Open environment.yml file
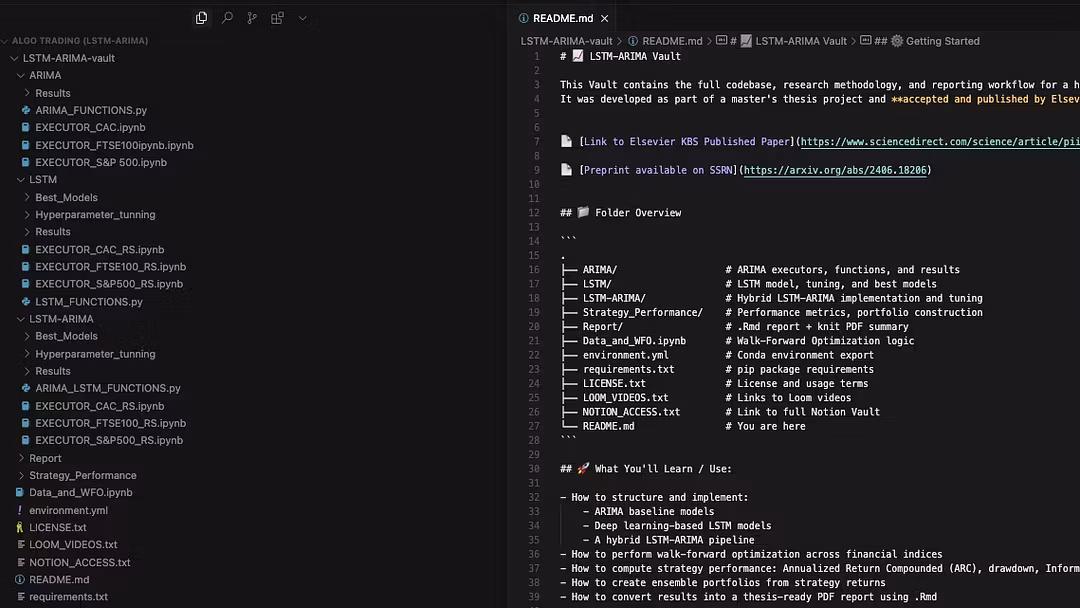Screen dimensions: 1080x608 (68, 510)
